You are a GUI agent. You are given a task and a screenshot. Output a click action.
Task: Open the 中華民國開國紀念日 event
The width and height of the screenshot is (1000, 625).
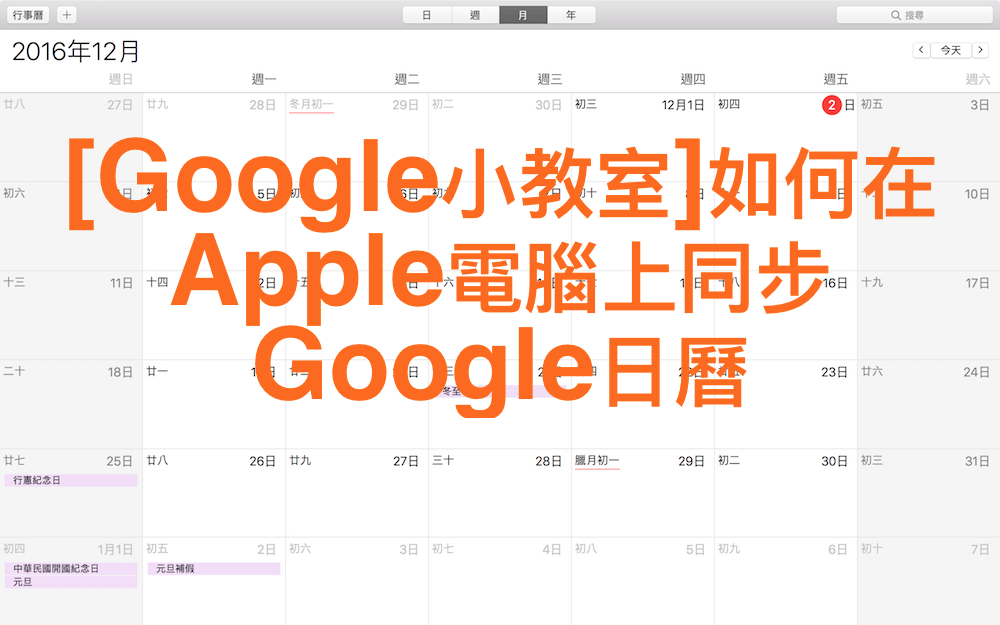(71, 568)
